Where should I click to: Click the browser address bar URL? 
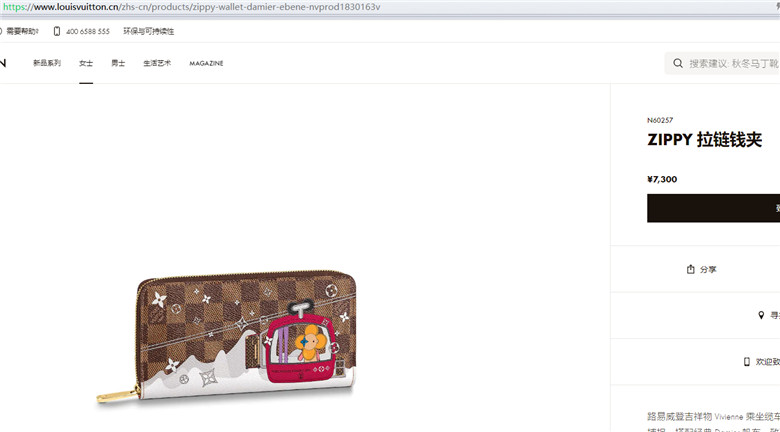coord(192,7)
